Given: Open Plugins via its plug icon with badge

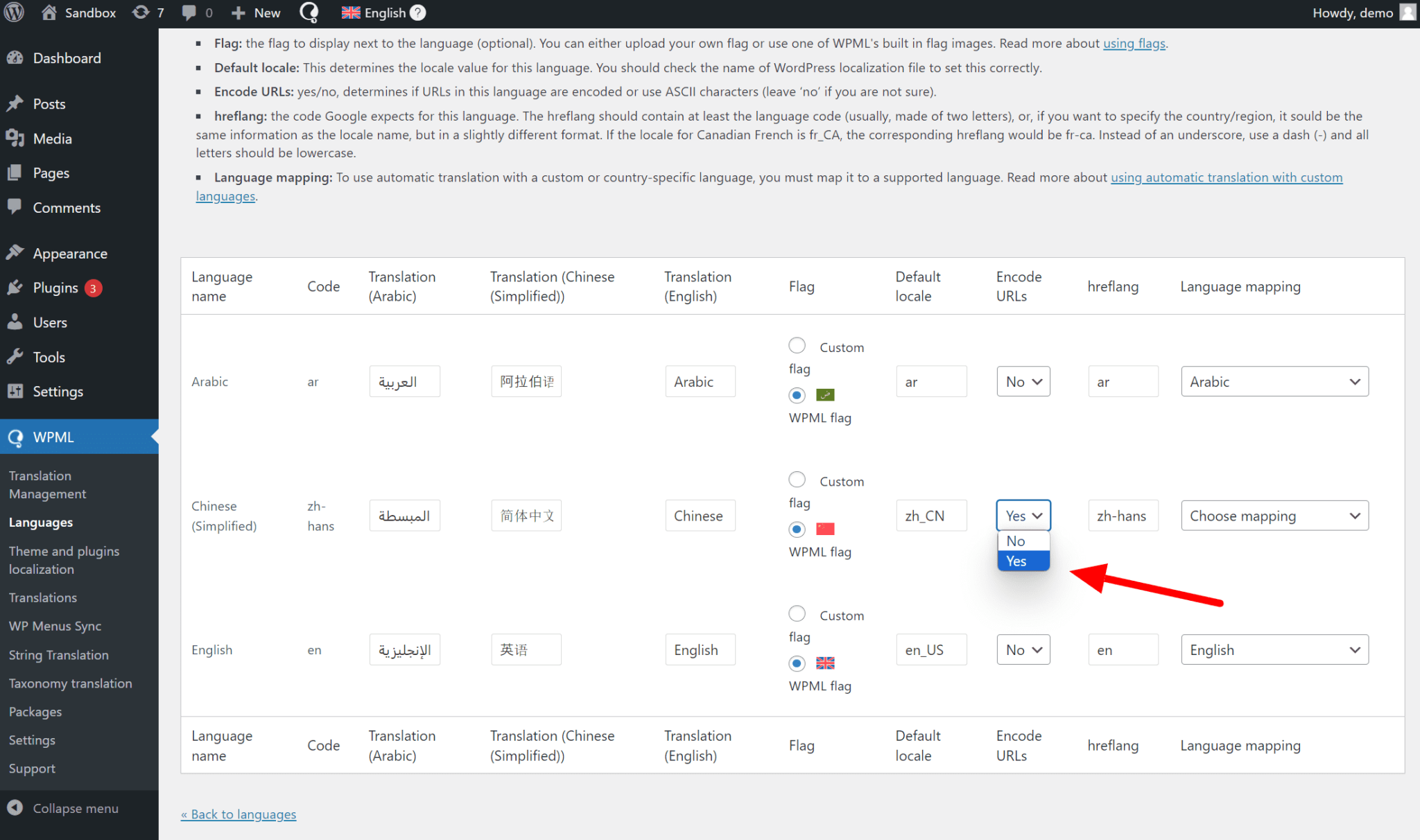Looking at the screenshot, I should (16, 288).
